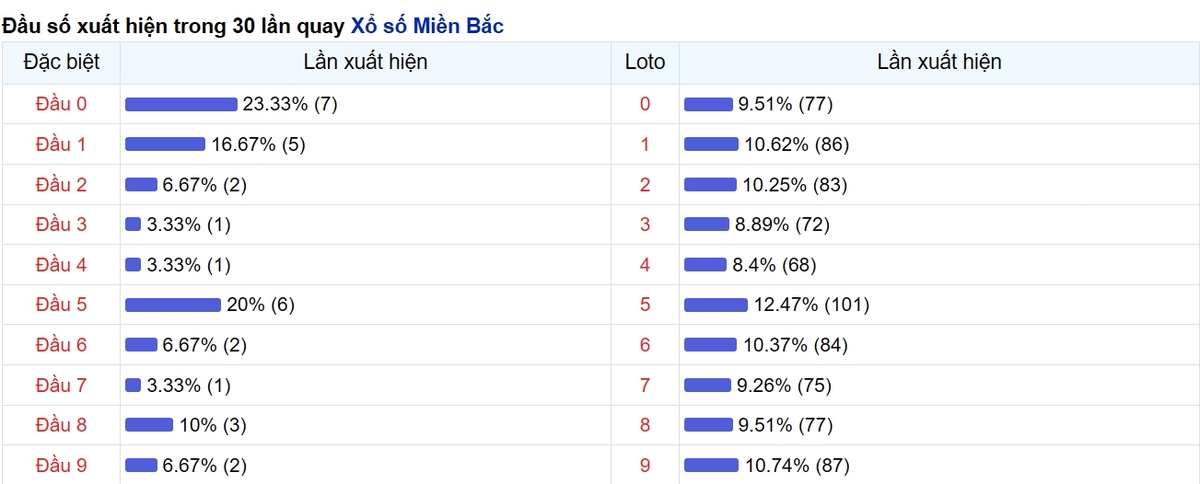Image resolution: width=1200 pixels, height=484 pixels.
Task: Click the Đầu 9 row label
Action: pos(61,465)
